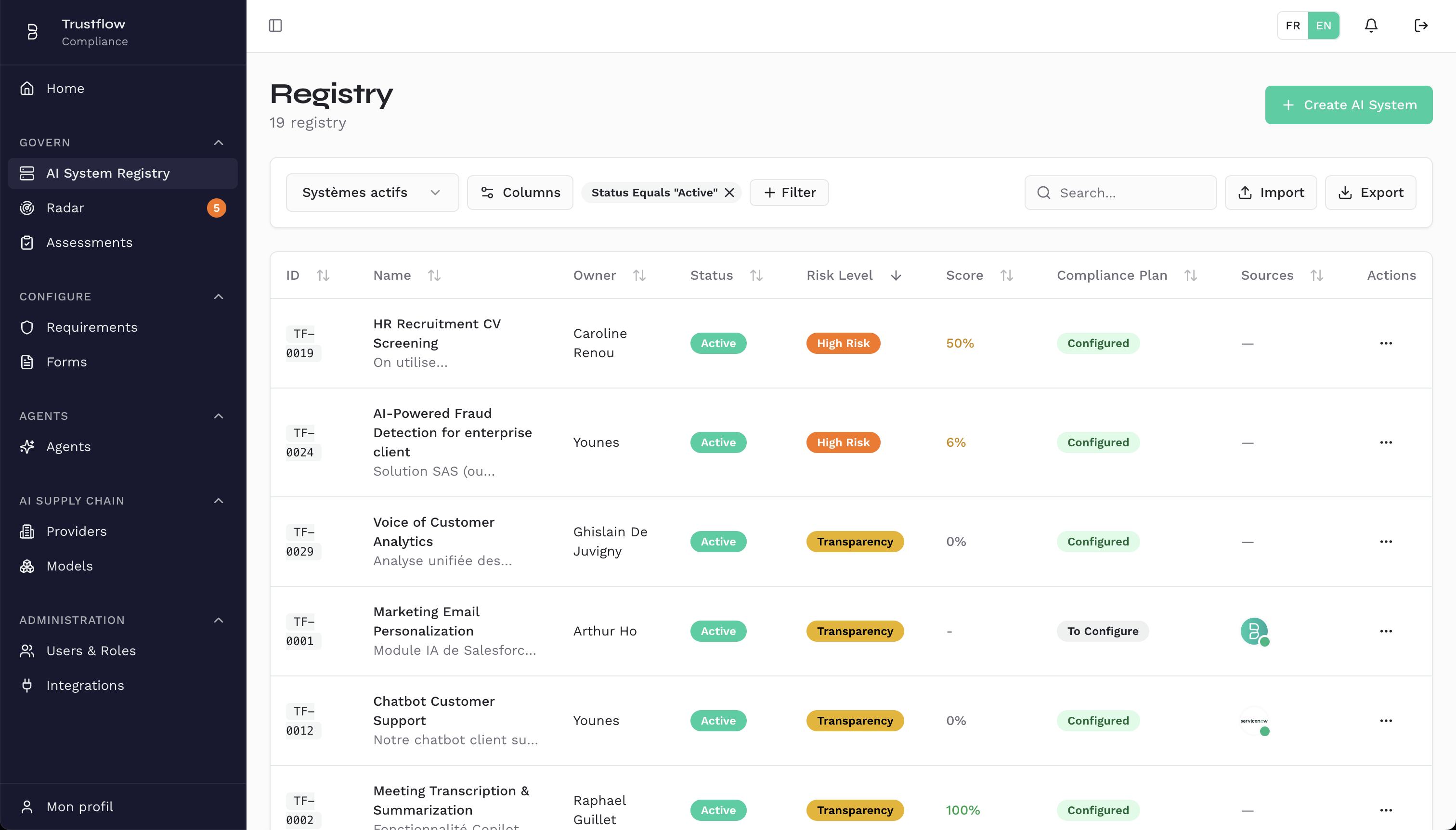Sort descending by the Risk Level arrow

click(896, 276)
